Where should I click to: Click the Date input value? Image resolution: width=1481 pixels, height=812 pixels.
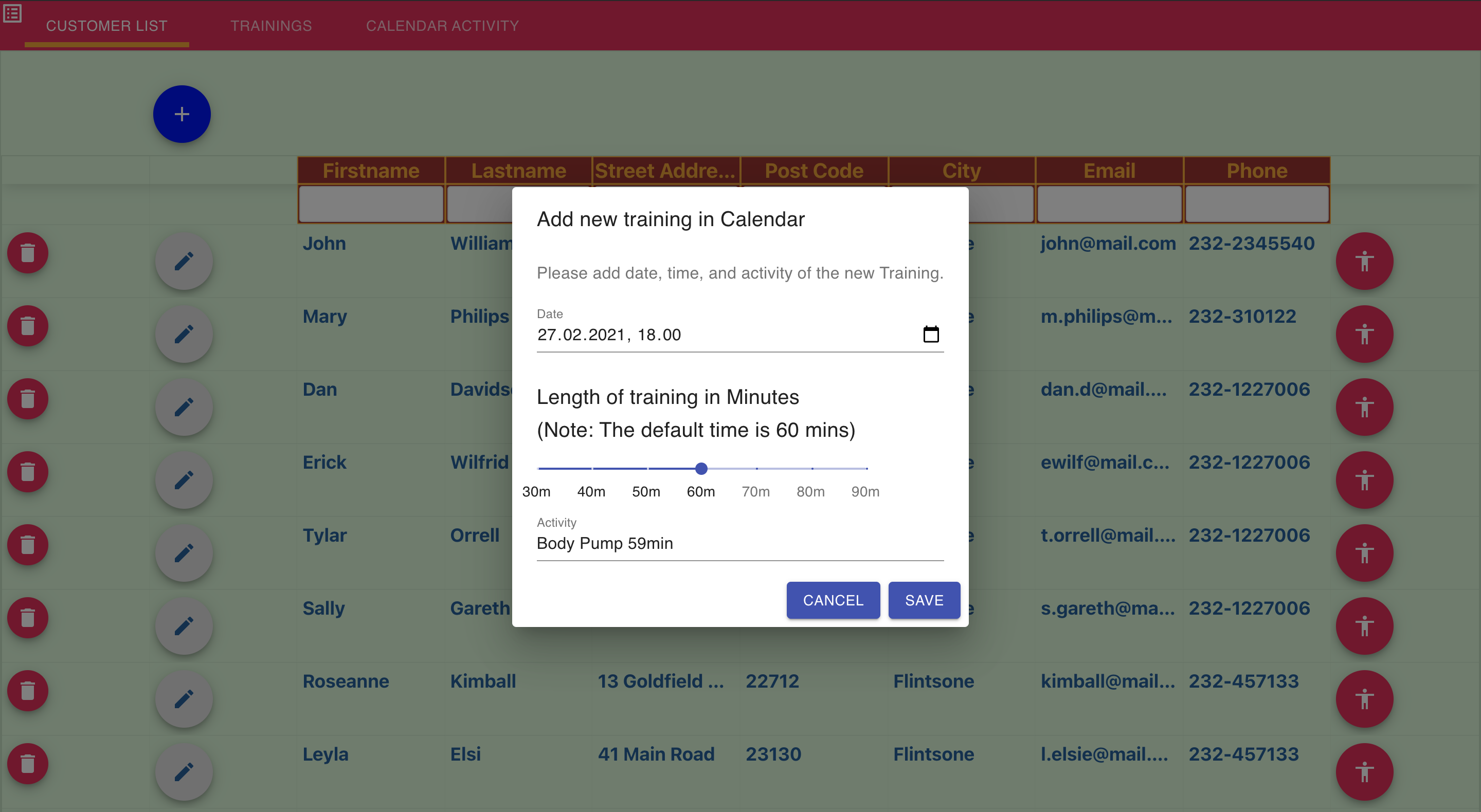609,335
